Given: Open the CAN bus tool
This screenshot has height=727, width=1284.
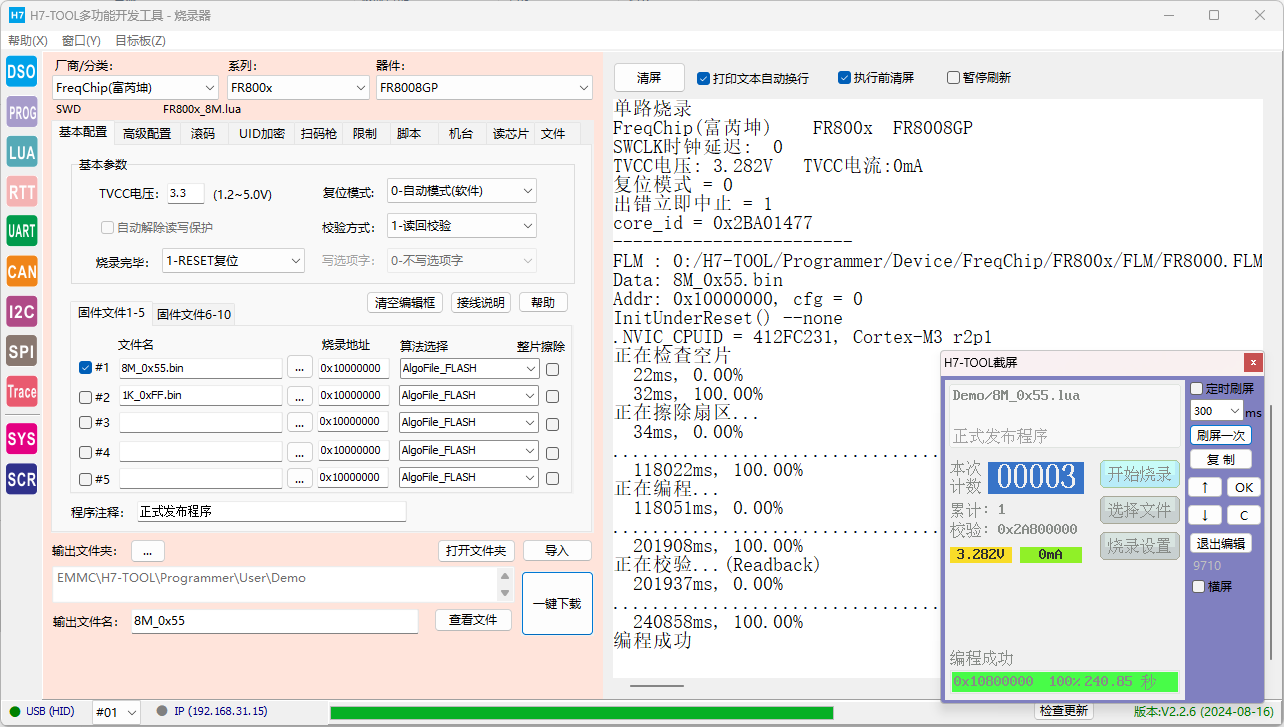Looking at the screenshot, I should click(x=22, y=271).
